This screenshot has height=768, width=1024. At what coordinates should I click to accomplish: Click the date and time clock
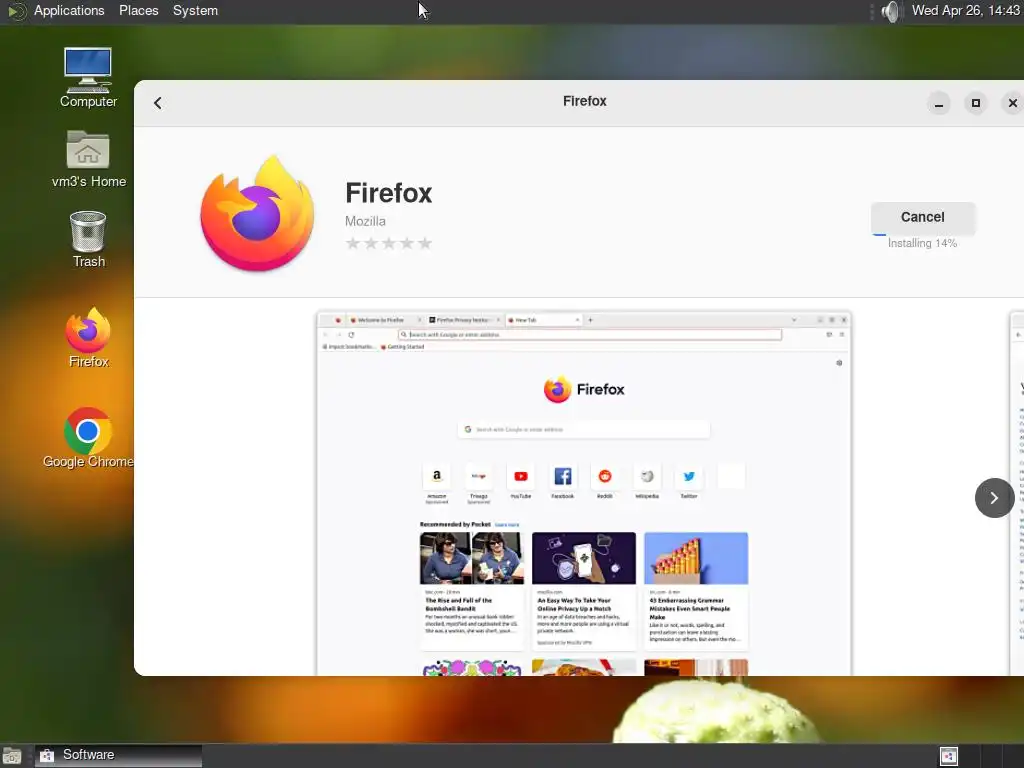[x=965, y=10]
